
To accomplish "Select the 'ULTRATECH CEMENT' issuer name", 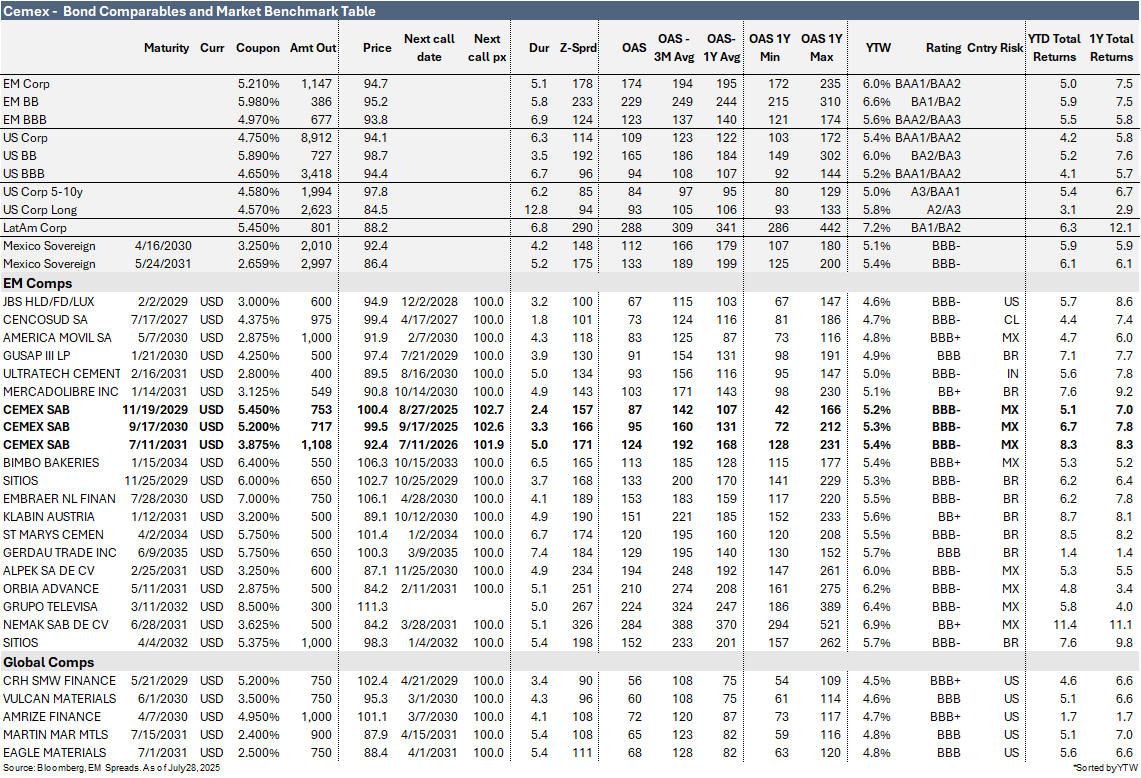I will pos(62,373).
